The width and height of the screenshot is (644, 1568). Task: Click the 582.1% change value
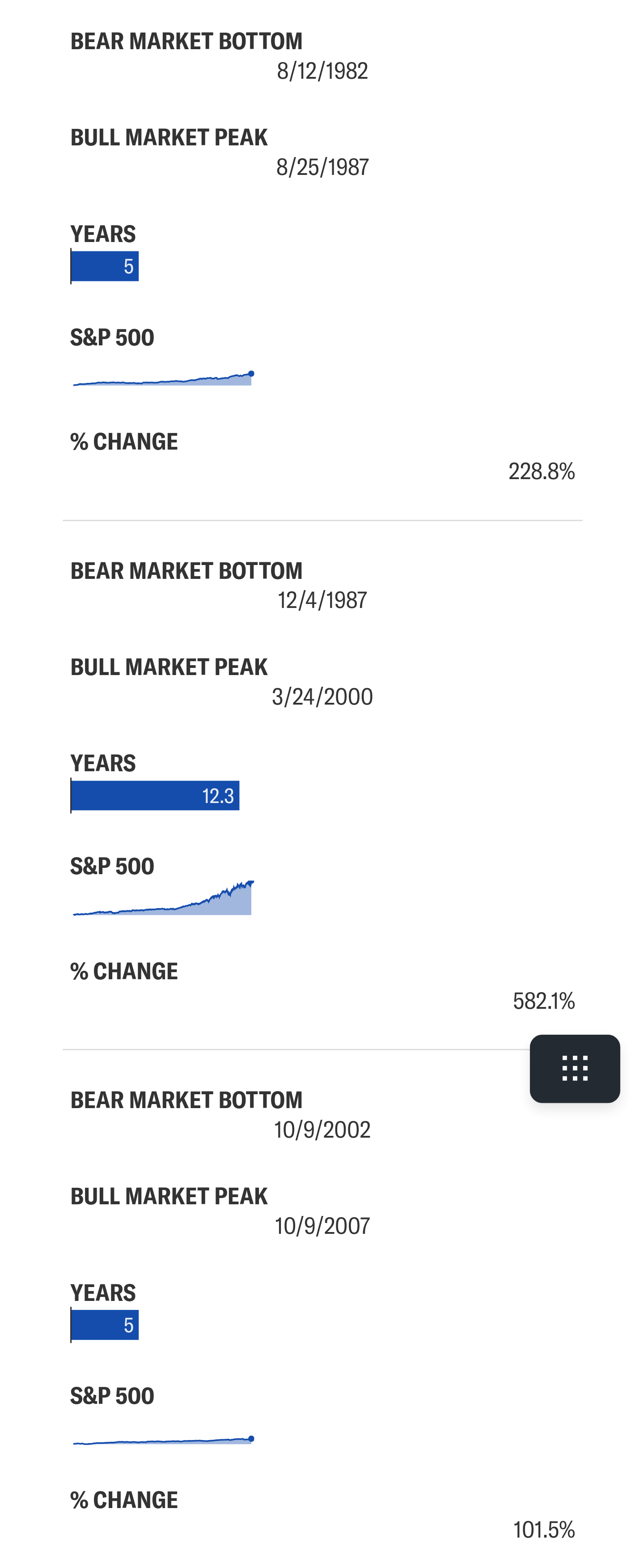(x=543, y=1001)
